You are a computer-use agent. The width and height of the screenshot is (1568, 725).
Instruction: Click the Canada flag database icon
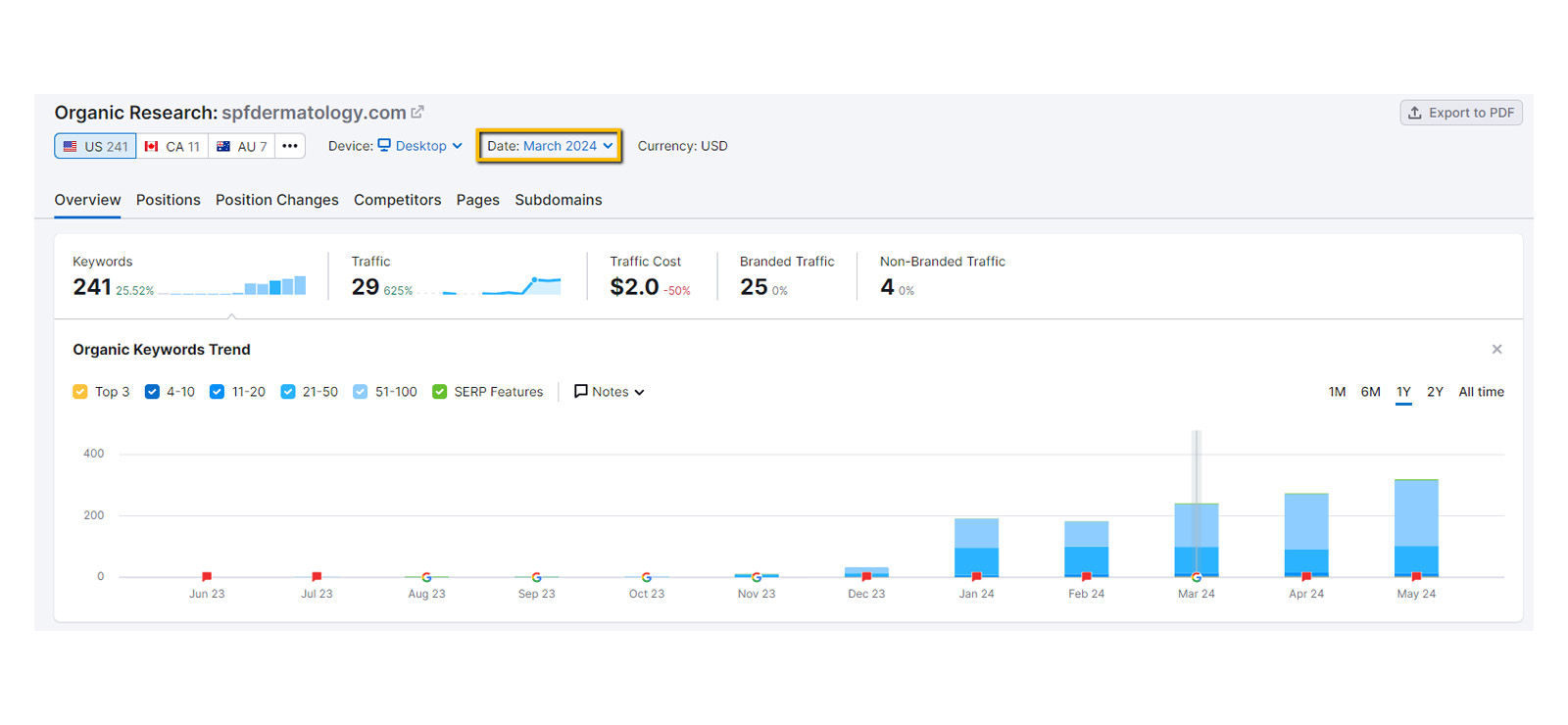click(x=152, y=146)
